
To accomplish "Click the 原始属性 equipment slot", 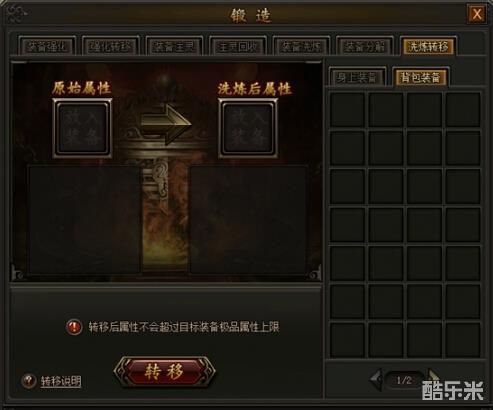I will (x=82, y=128).
